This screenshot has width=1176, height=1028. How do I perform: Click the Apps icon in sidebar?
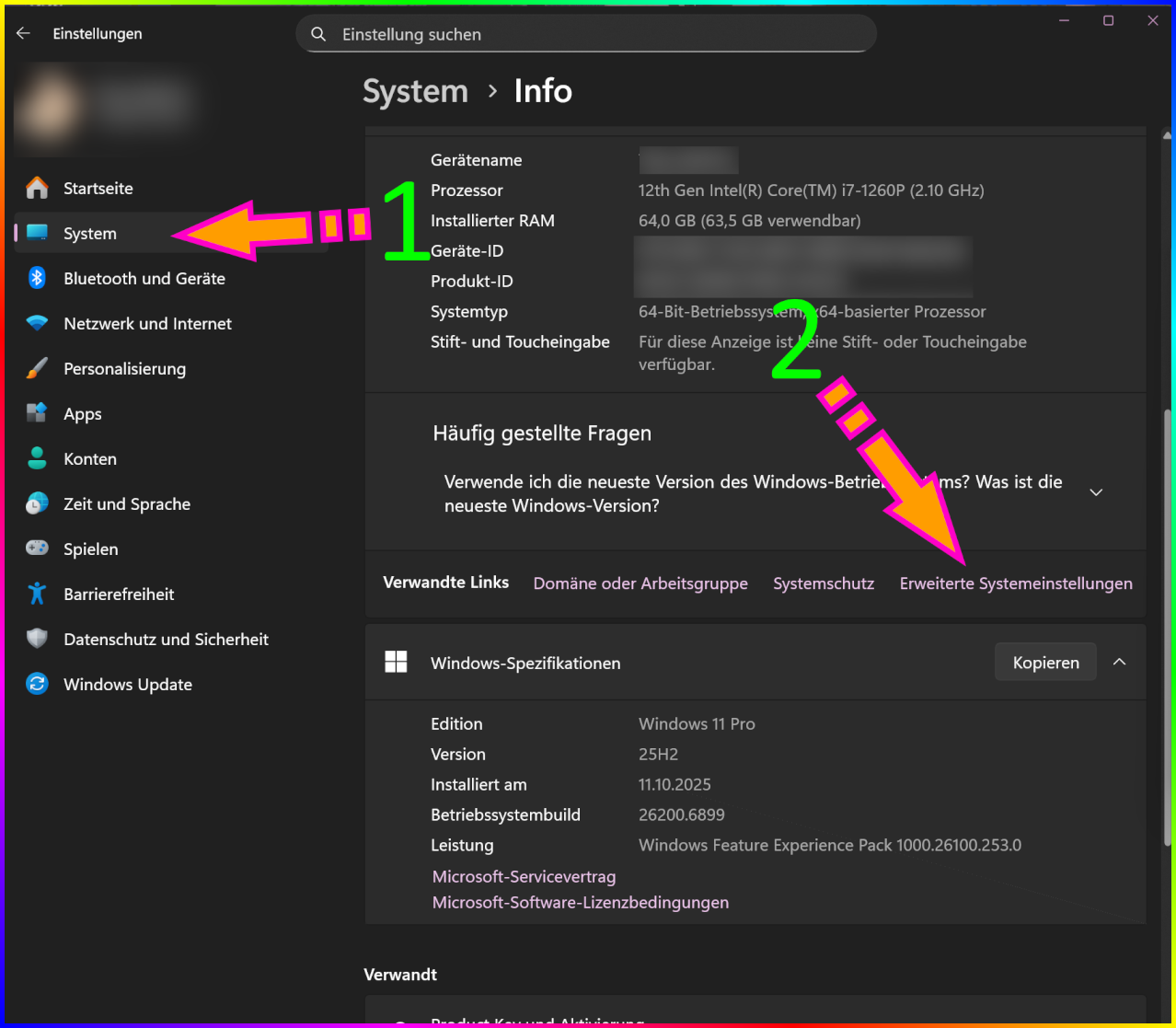(x=37, y=413)
